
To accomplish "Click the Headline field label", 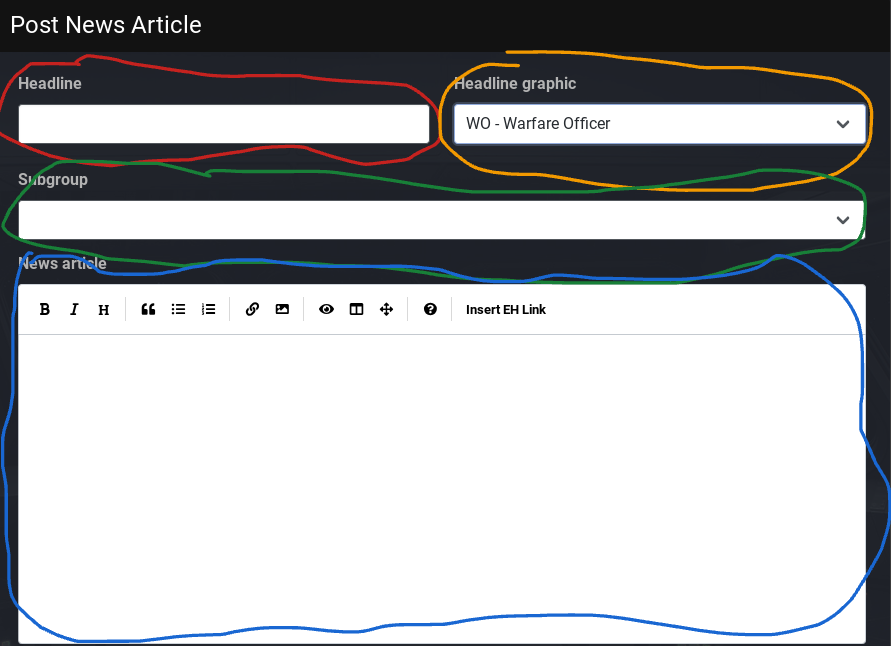I will tap(50, 84).
